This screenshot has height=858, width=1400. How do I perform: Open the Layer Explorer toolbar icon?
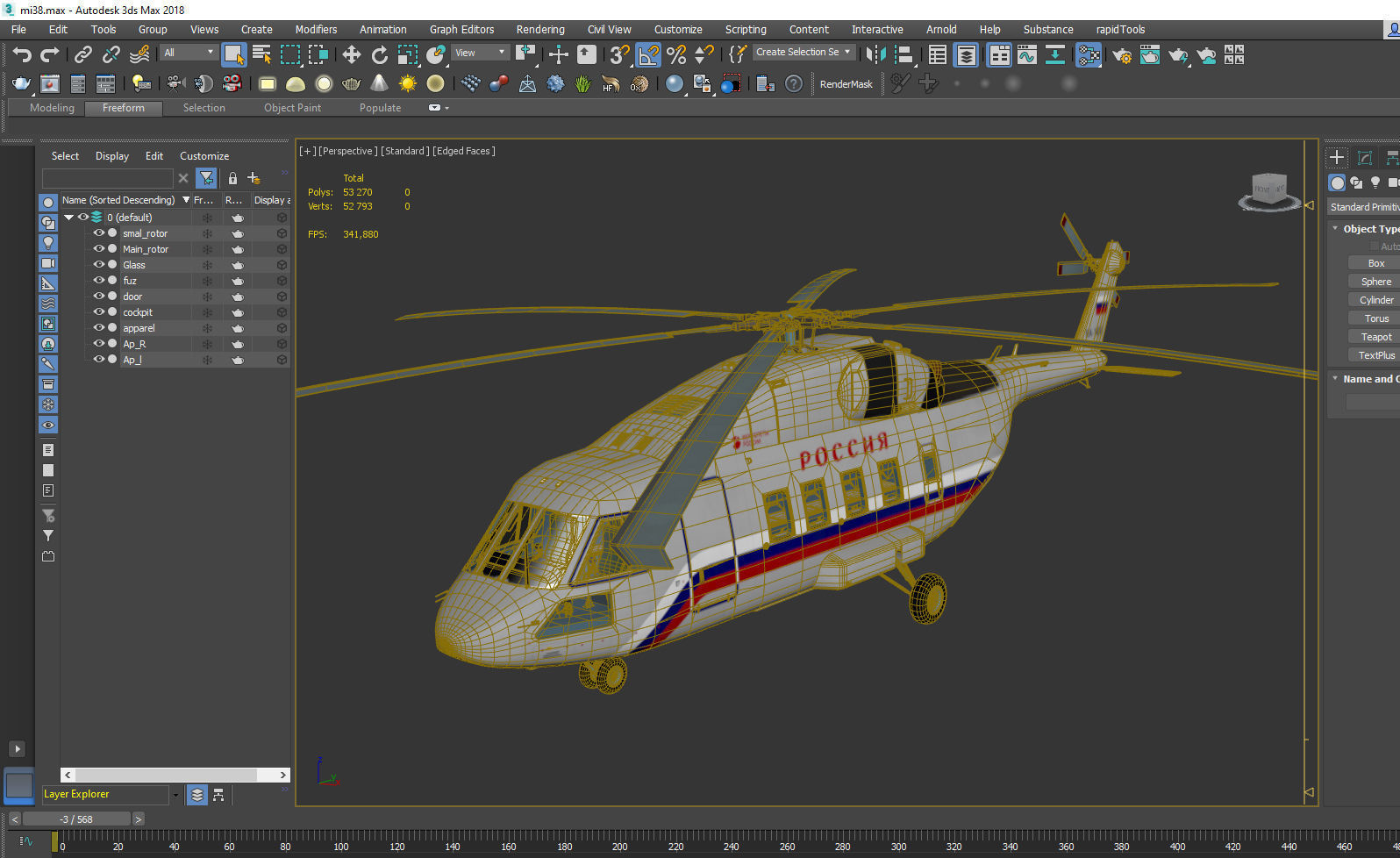click(x=966, y=55)
